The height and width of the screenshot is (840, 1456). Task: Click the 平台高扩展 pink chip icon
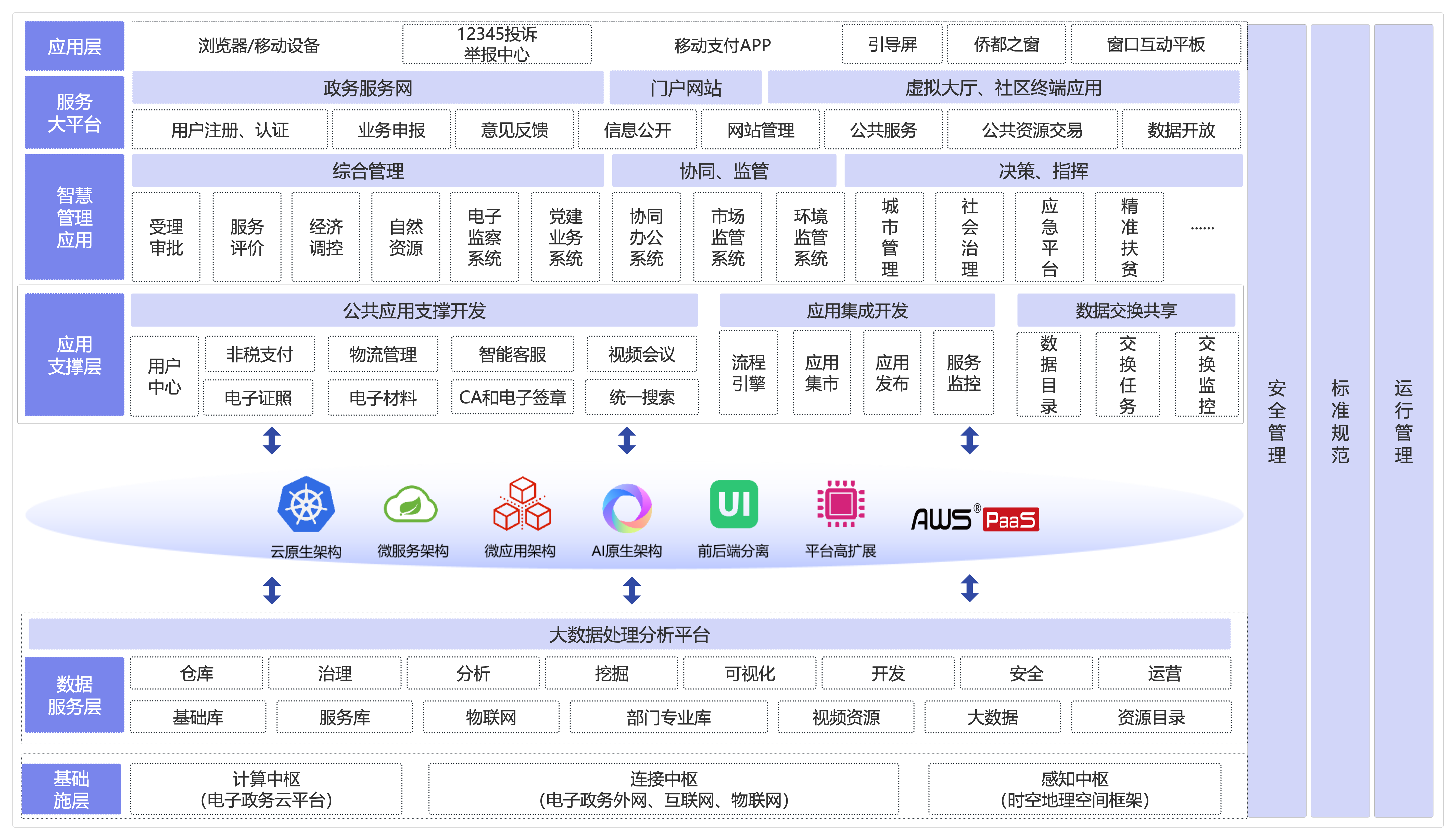(x=841, y=504)
